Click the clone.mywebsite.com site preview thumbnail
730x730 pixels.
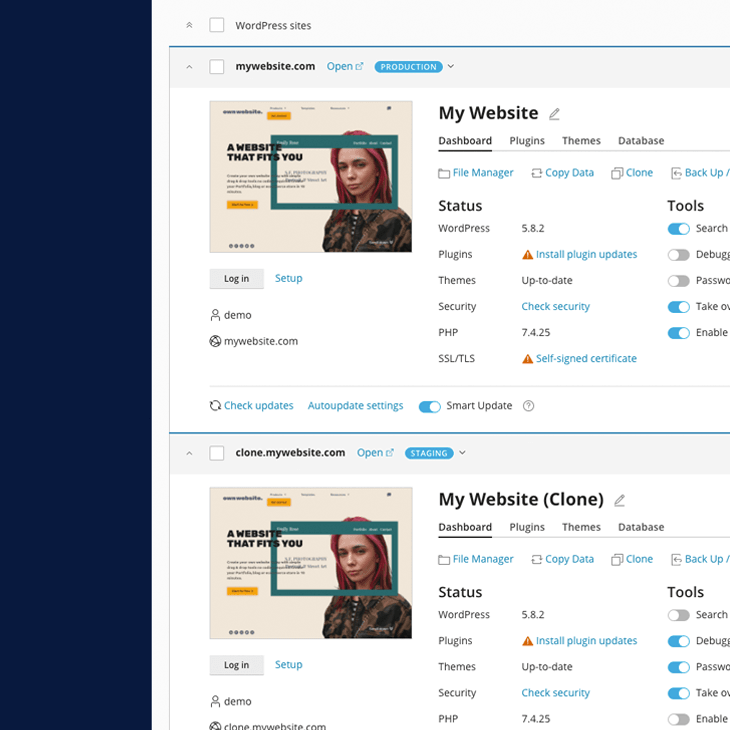pyautogui.click(x=310, y=563)
